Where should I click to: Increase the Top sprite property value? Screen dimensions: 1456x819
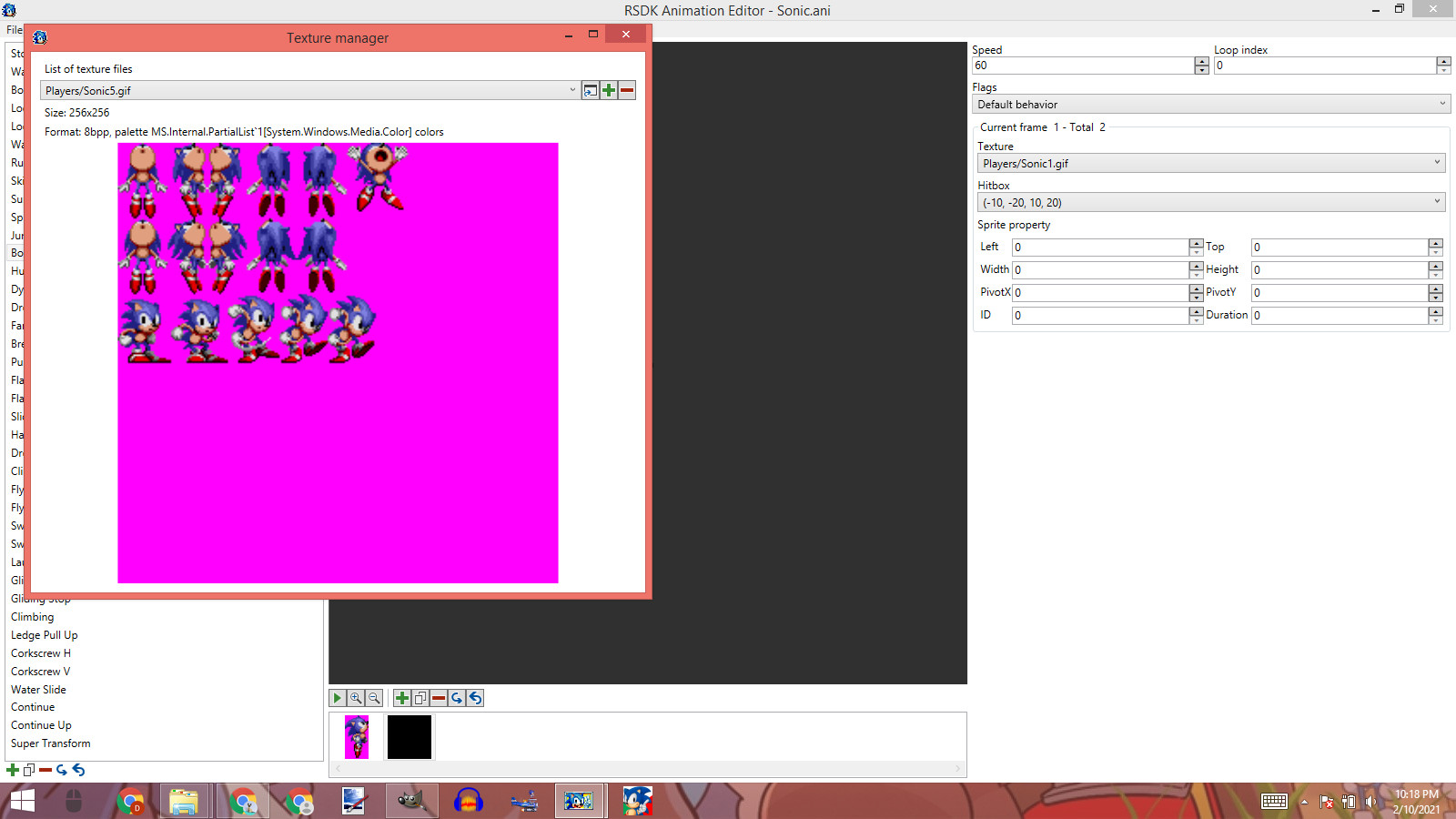coord(1435,243)
